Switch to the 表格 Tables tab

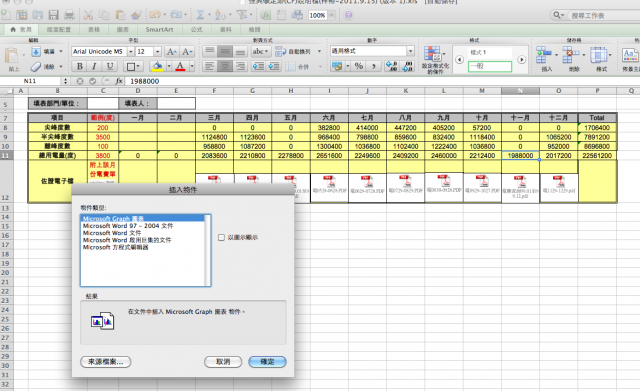(x=94, y=29)
